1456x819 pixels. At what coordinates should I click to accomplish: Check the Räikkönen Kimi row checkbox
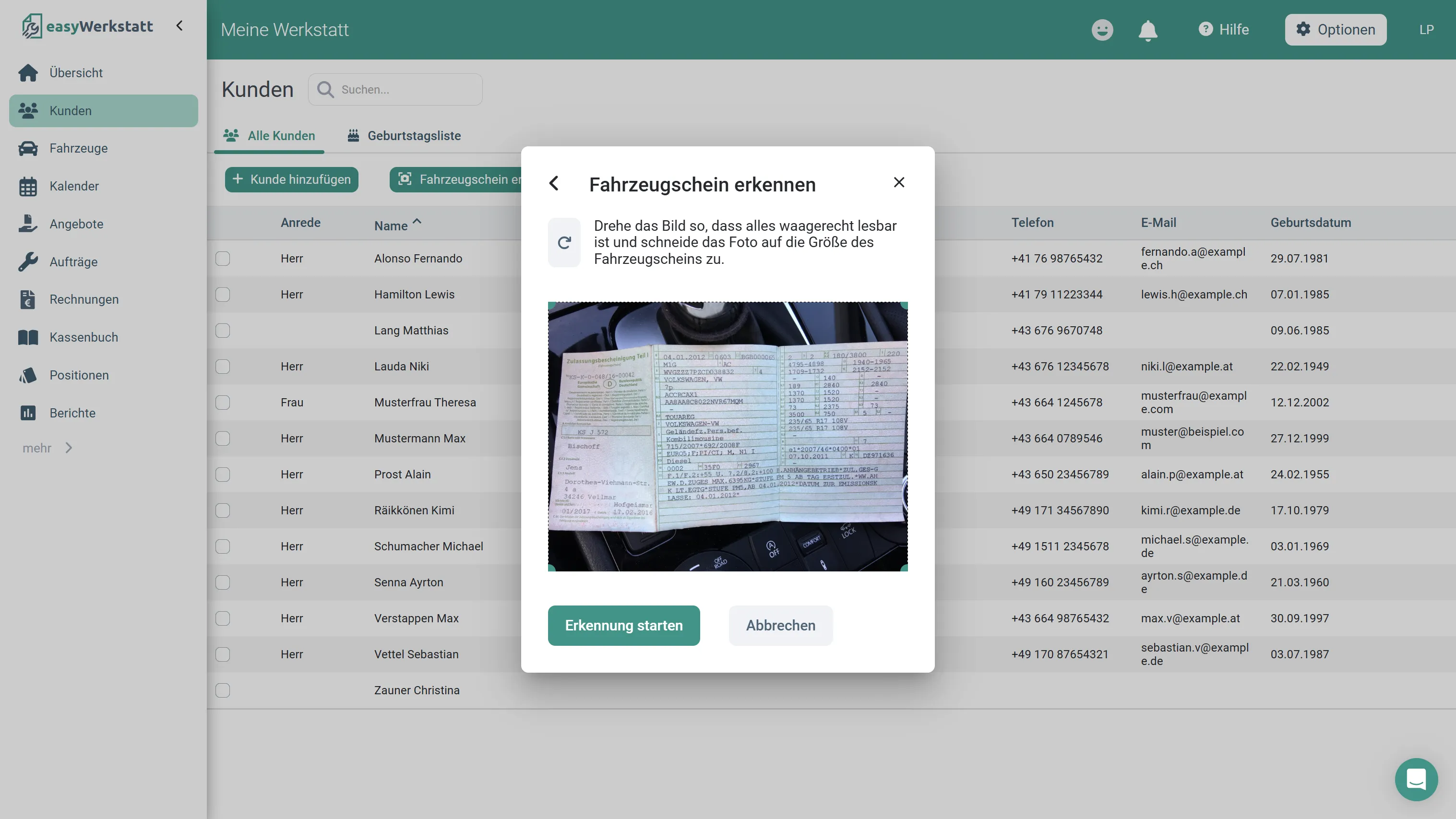[223, 510]
